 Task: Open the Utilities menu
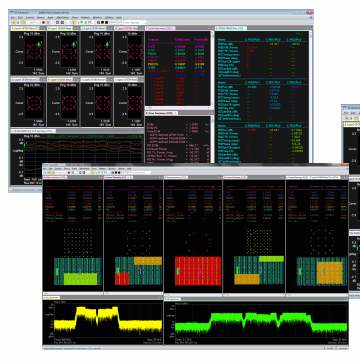click(x=109, y=17)
